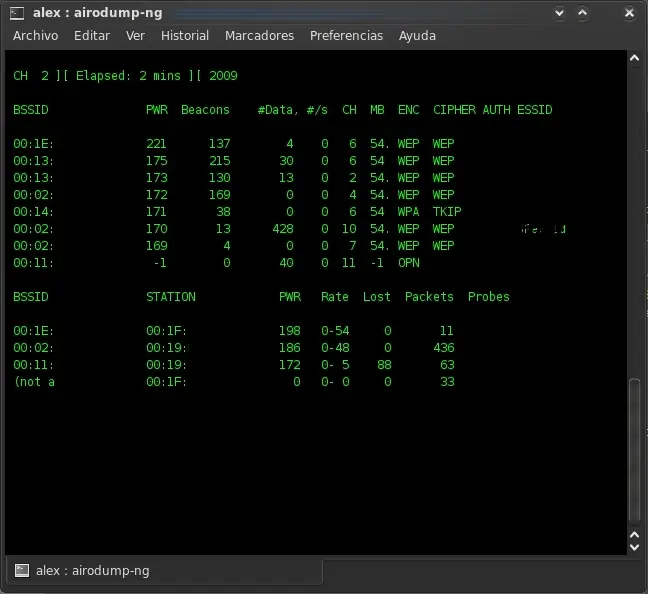Open the Ayuda menu
Image resolution: width=648 pixels, height=594 pixels.
click(417, 36)
